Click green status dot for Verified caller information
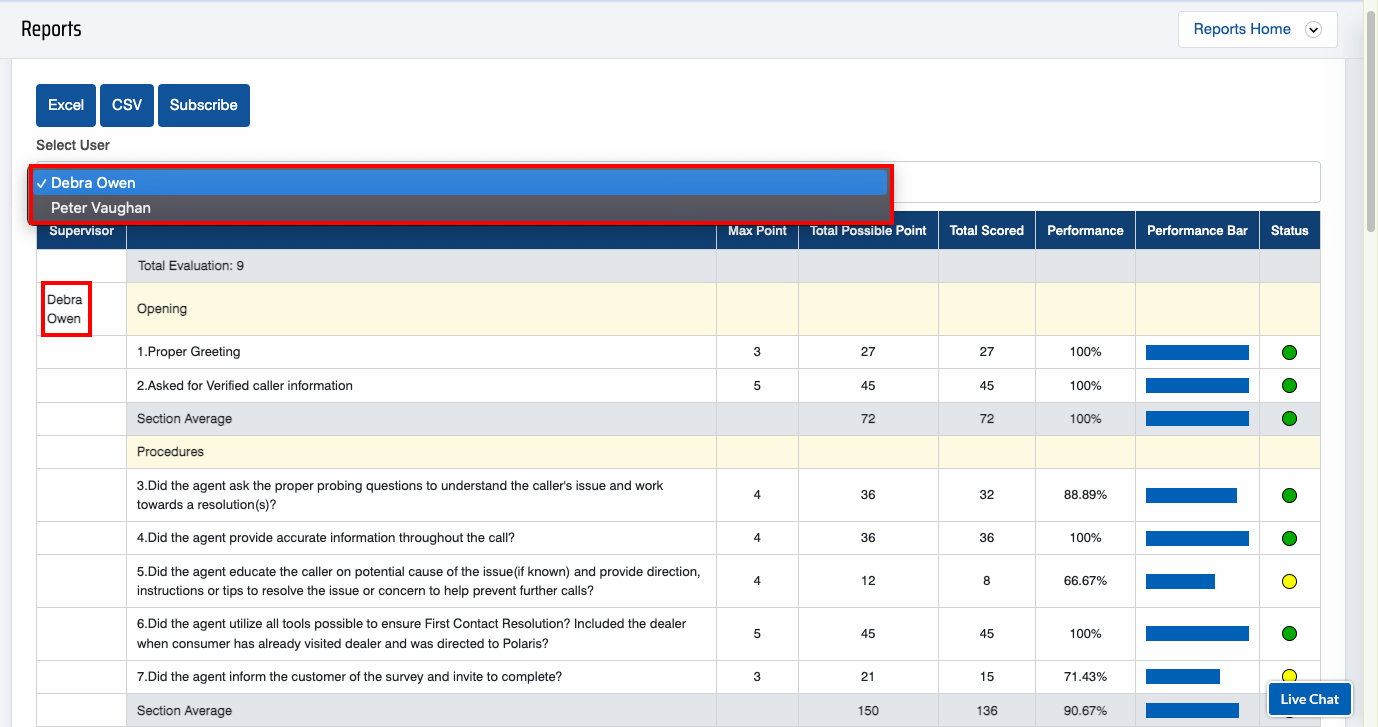The height and width of the screenshot is (727, 1378). (1289, 386)
